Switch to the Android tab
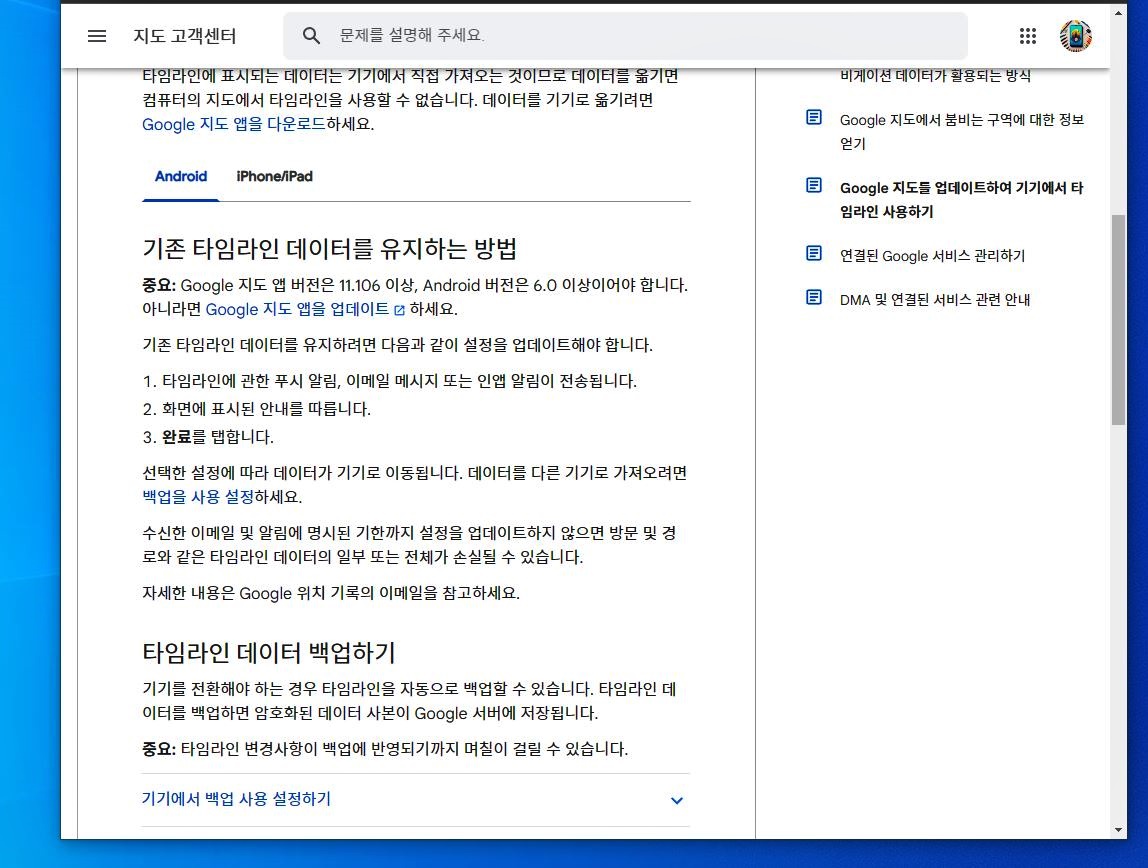Screen dimensions: 1148x868 point(181,176)
